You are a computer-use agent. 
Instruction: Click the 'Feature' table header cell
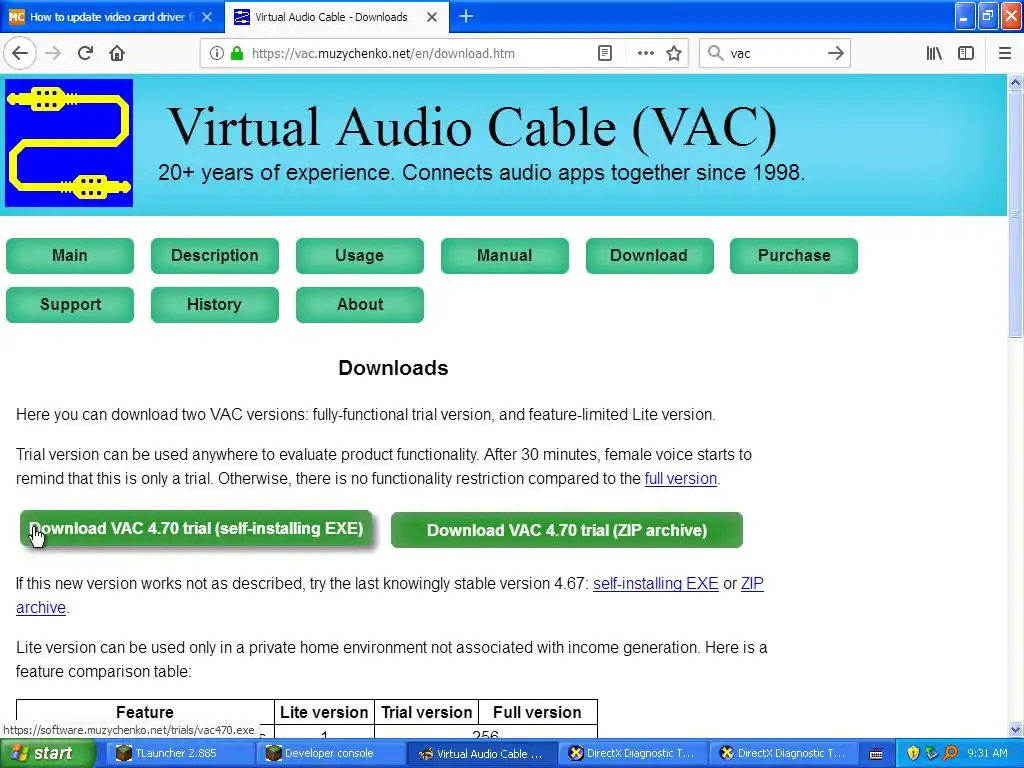click(145, 712)
